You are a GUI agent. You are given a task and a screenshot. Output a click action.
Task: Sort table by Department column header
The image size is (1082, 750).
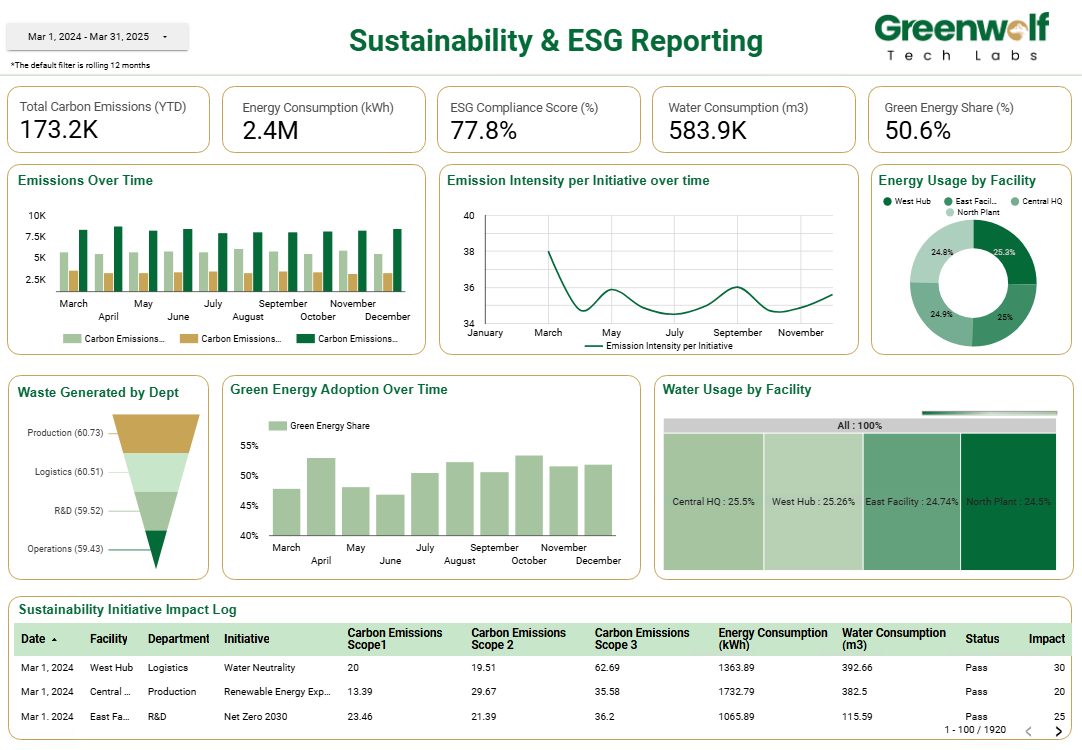pyautogui.click(x=178, y=639)
